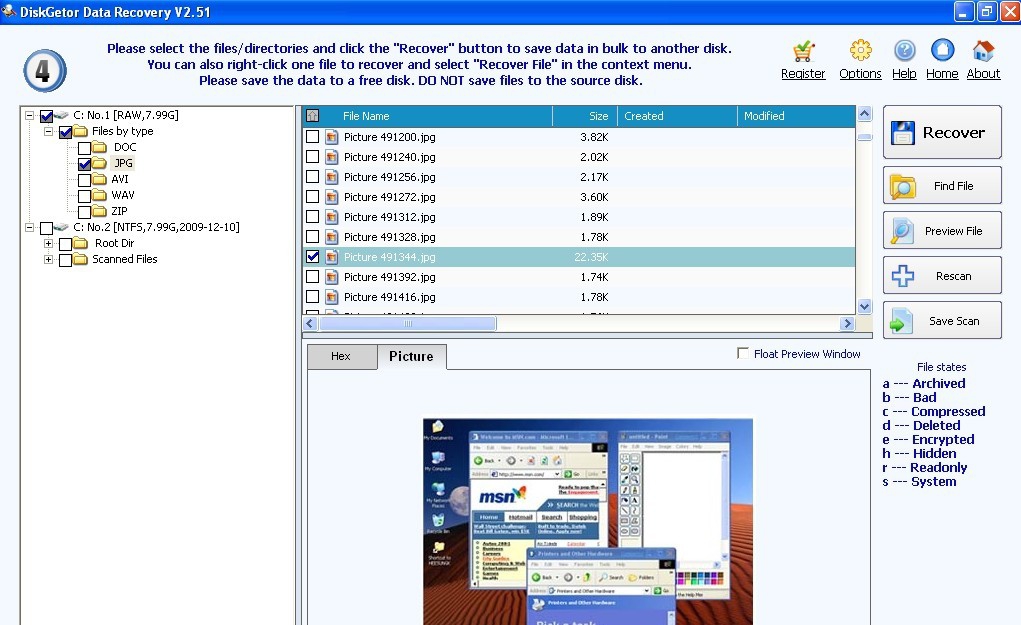Viewport: 1021px width, 625px height.
Task: Click the Help question mark icon
Action: 903,50
